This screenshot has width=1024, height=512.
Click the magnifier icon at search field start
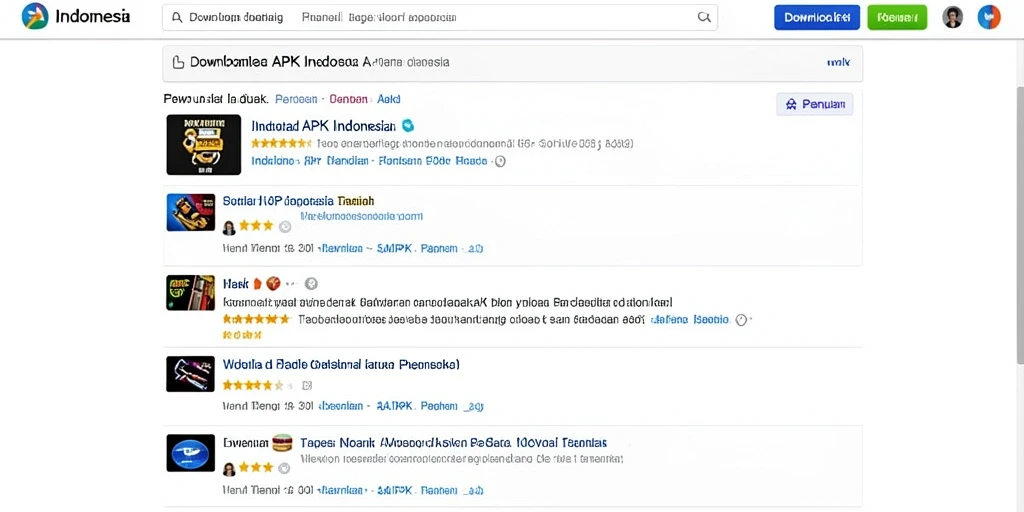click(176, 18)
